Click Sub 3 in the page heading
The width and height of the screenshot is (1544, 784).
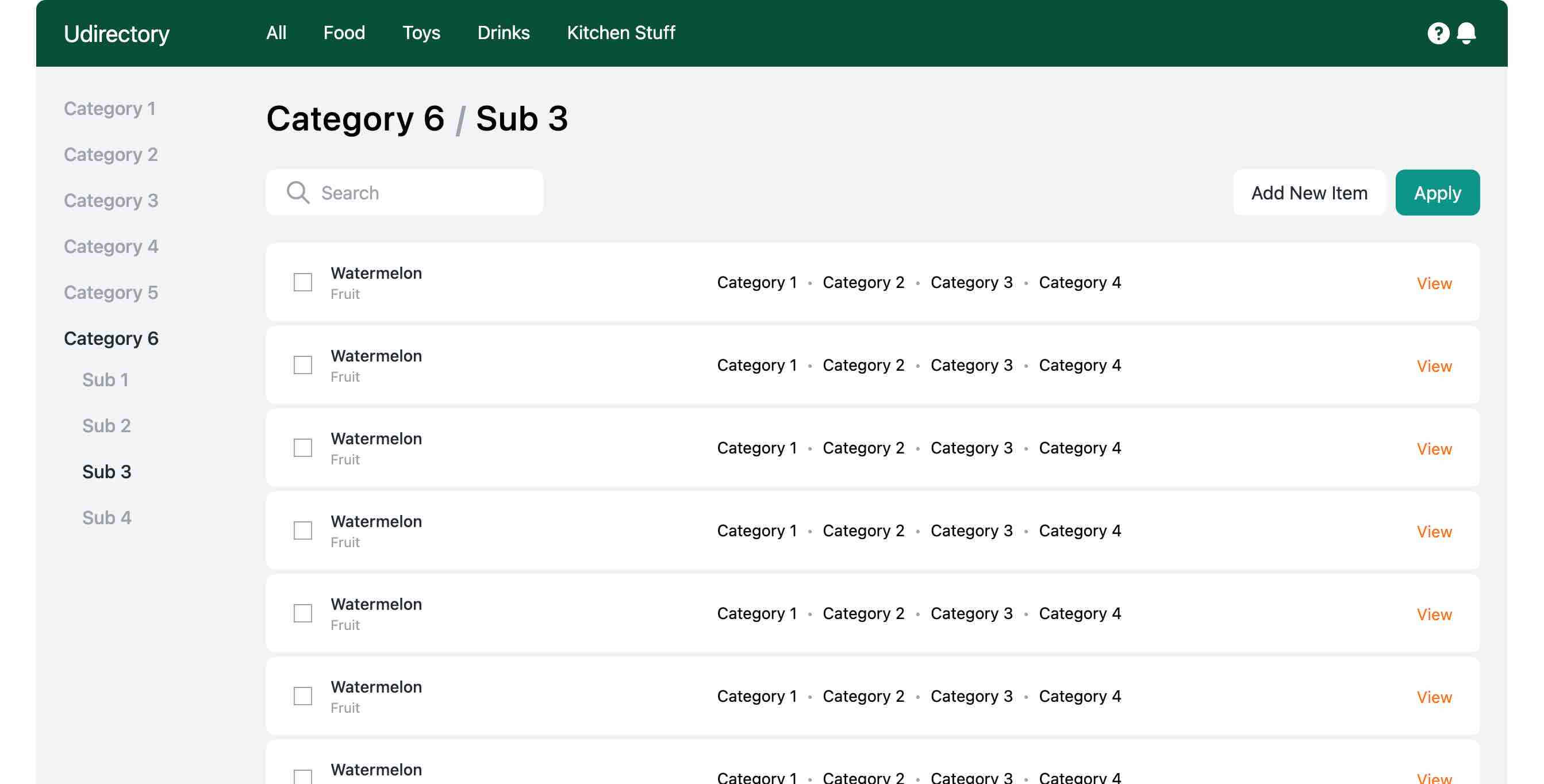tap(521, 118)
